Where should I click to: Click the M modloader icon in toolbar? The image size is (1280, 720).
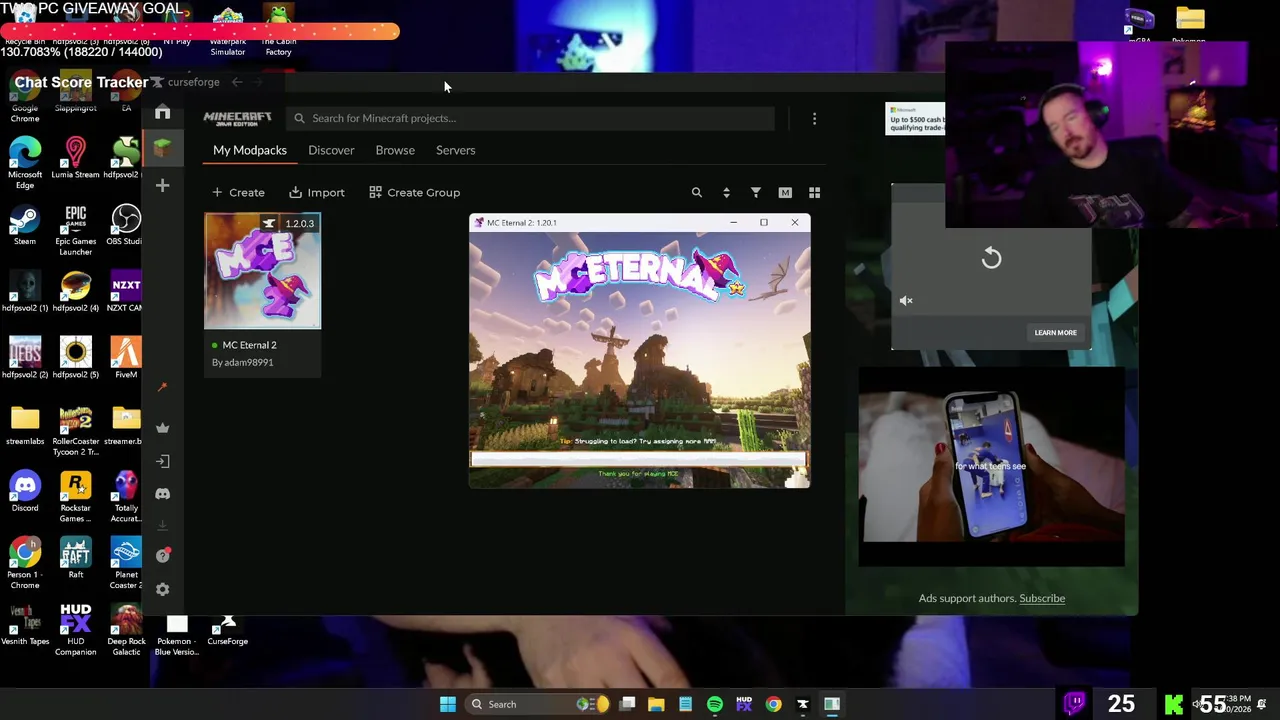pyautogui.click(x=785, y=192)
